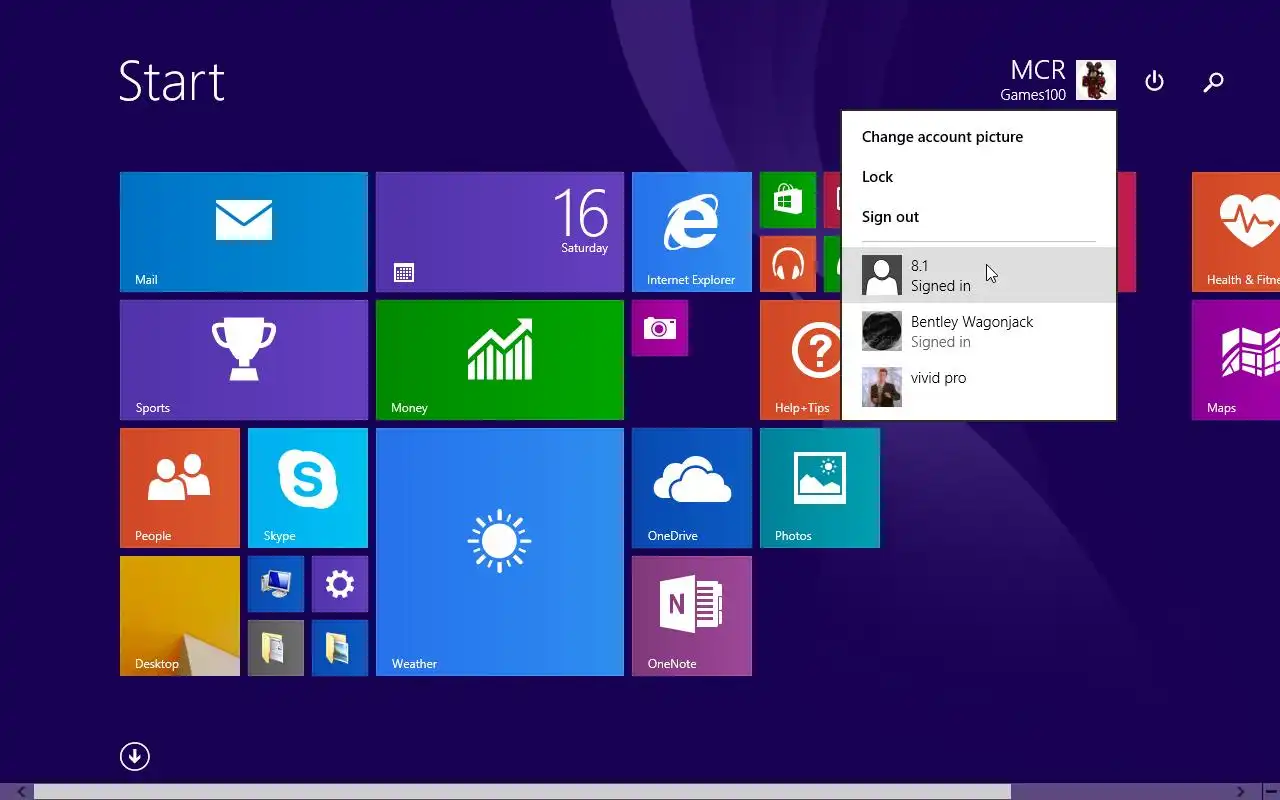This screenshot has width=1280, height=800.
Task: Open the Calendar tile showing 16 Saturday
Action: 500,232
